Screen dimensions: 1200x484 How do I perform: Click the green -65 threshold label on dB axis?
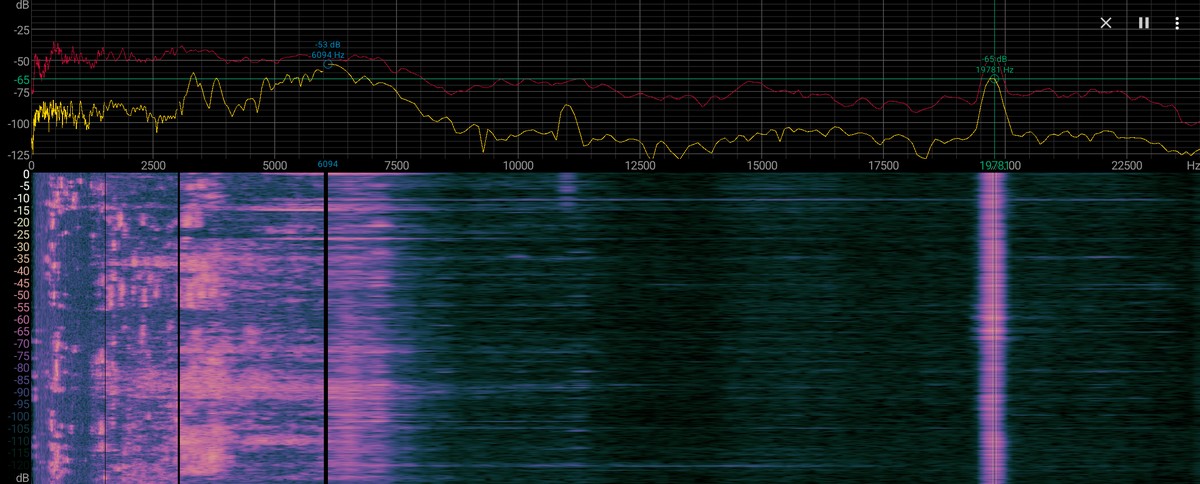coord(21,79)
